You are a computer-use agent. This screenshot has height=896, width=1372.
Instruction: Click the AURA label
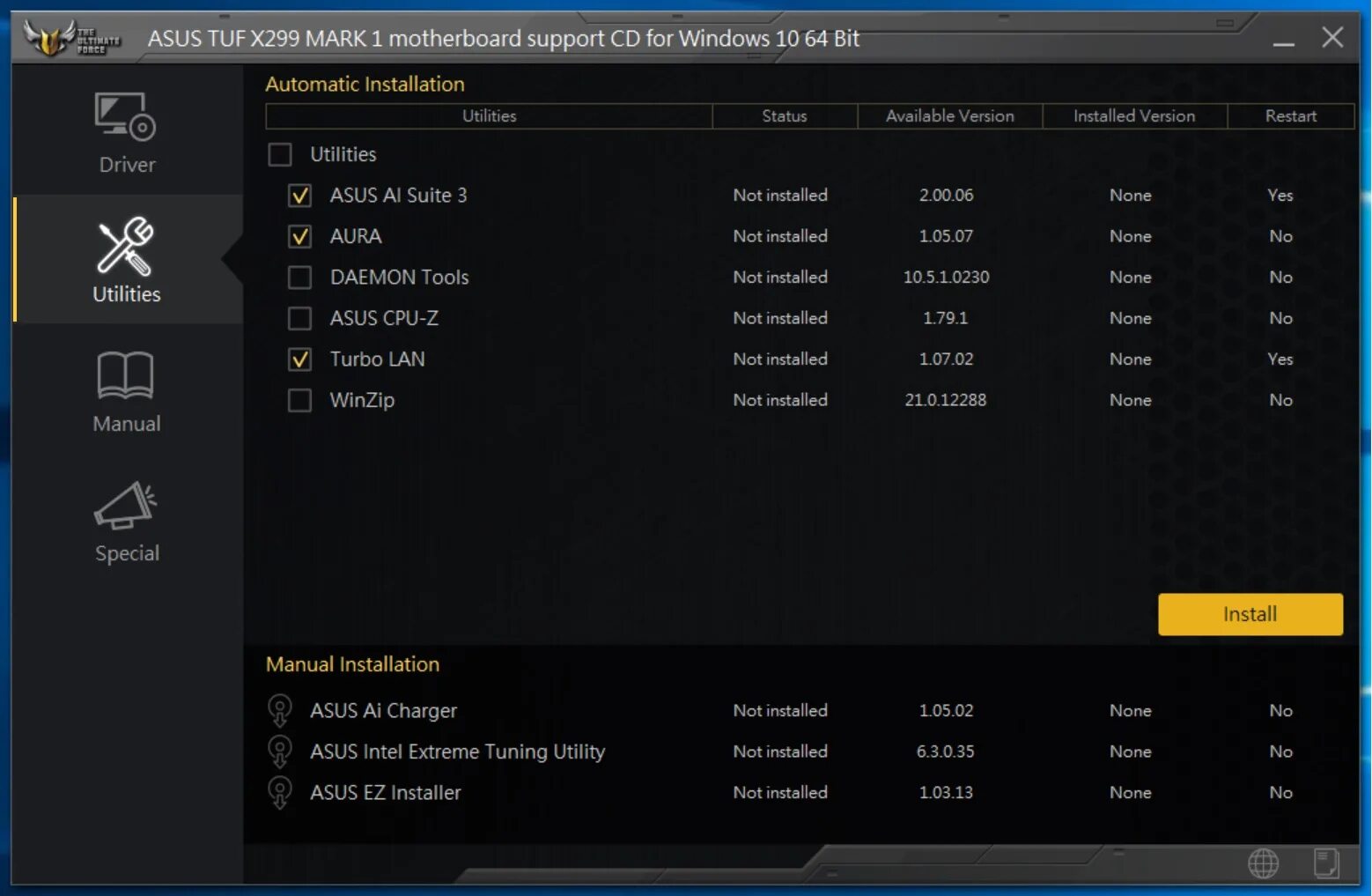(x=356, y=236)
